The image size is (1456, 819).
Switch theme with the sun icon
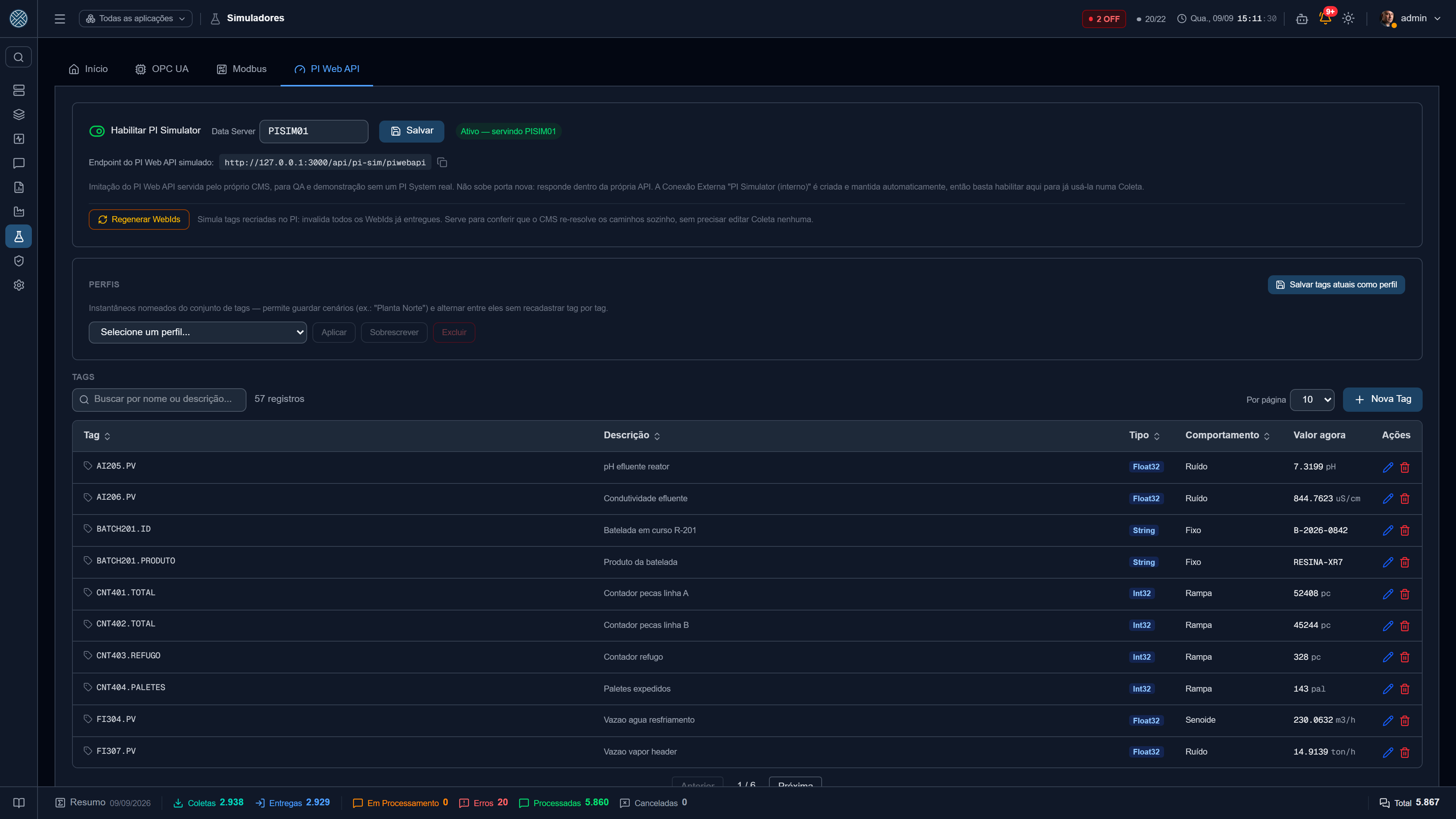click(1348, 19)
